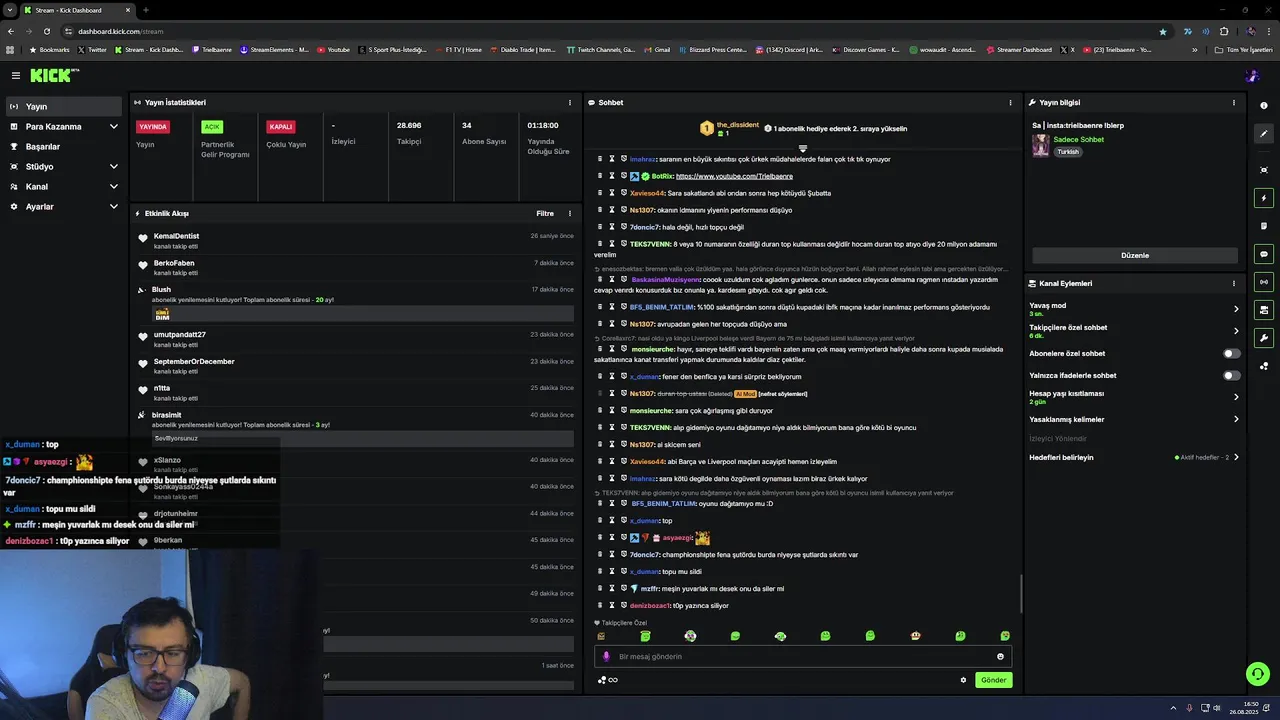Toggle Yalnızca ifadelerle sohbet switch

[x=1232, y=375]
